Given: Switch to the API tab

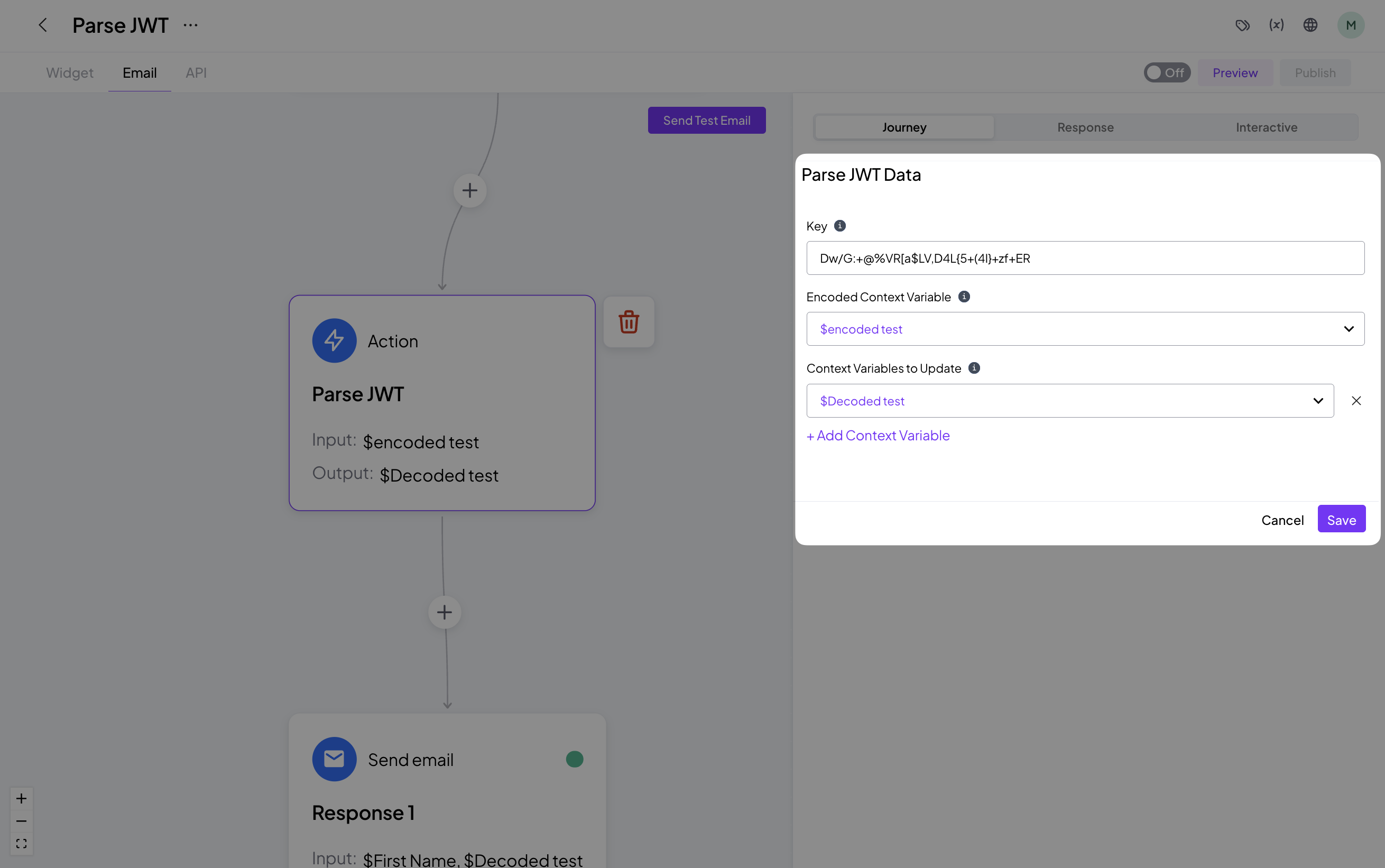Looking at the screenshot, I should click(196, 73).
